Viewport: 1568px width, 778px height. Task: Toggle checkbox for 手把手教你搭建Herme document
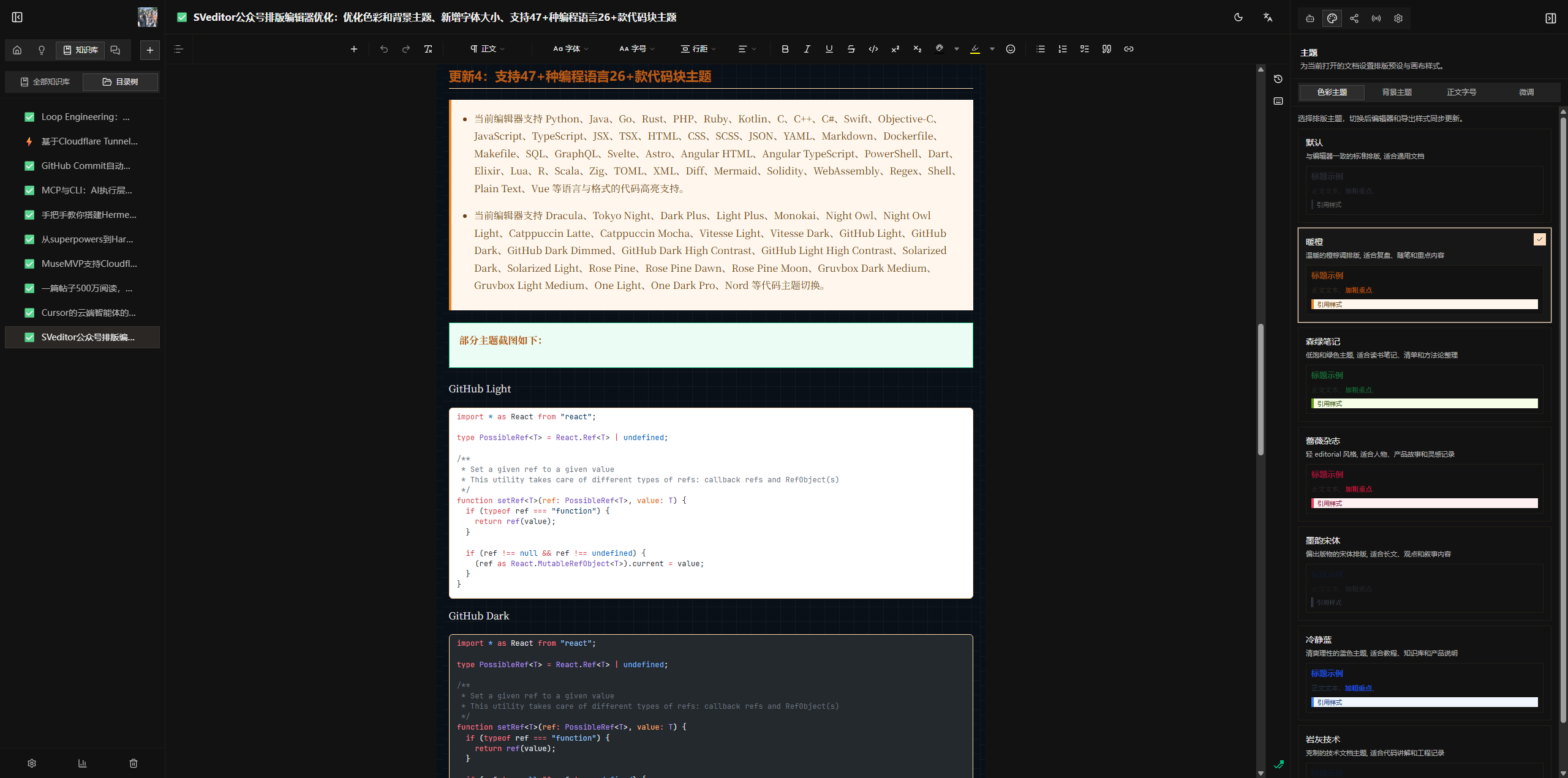point(29,215)
